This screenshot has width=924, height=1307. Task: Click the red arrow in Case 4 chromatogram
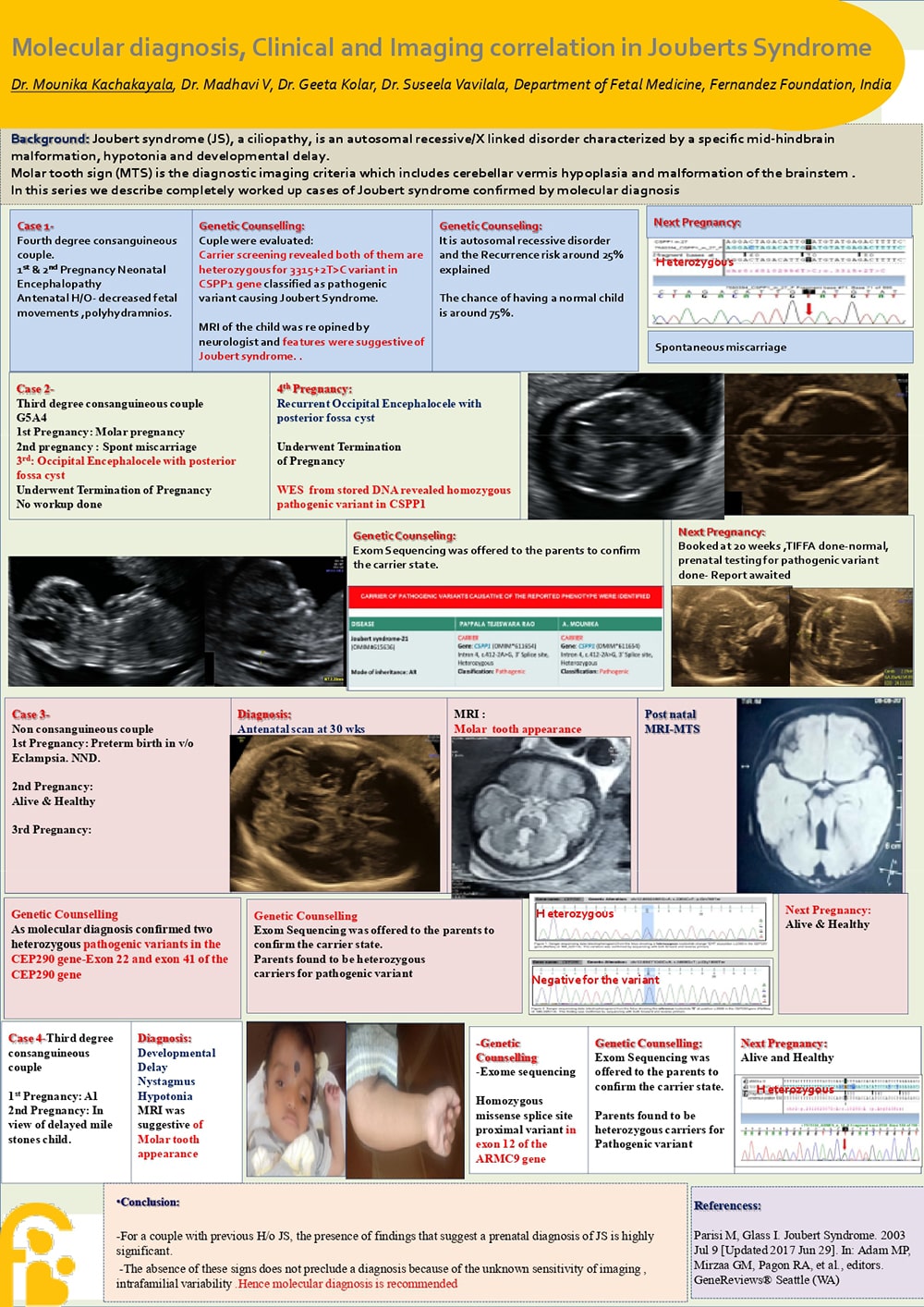click(844, 1146)
